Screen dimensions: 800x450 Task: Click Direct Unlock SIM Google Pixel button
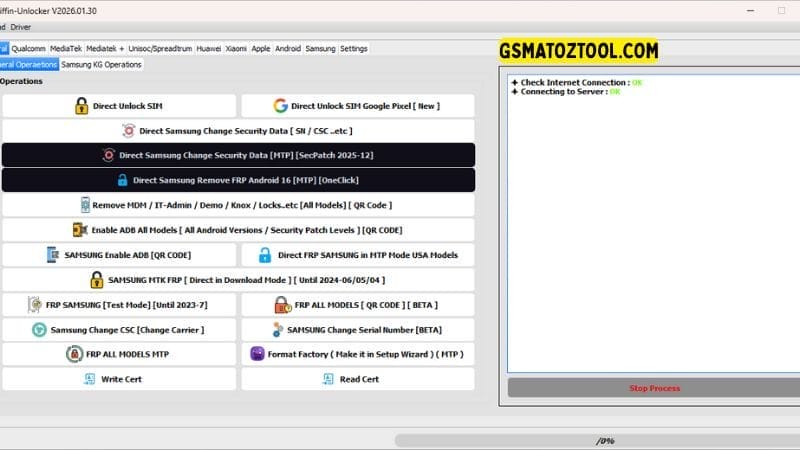point(358,106)
